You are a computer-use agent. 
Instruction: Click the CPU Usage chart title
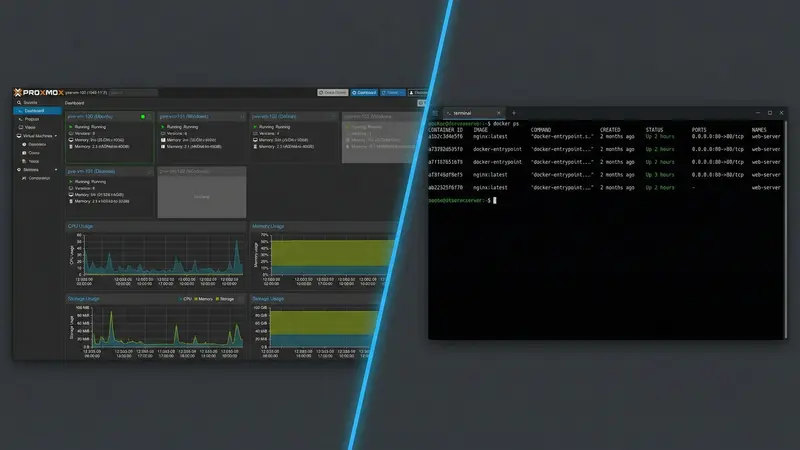(x=80, y=226)
